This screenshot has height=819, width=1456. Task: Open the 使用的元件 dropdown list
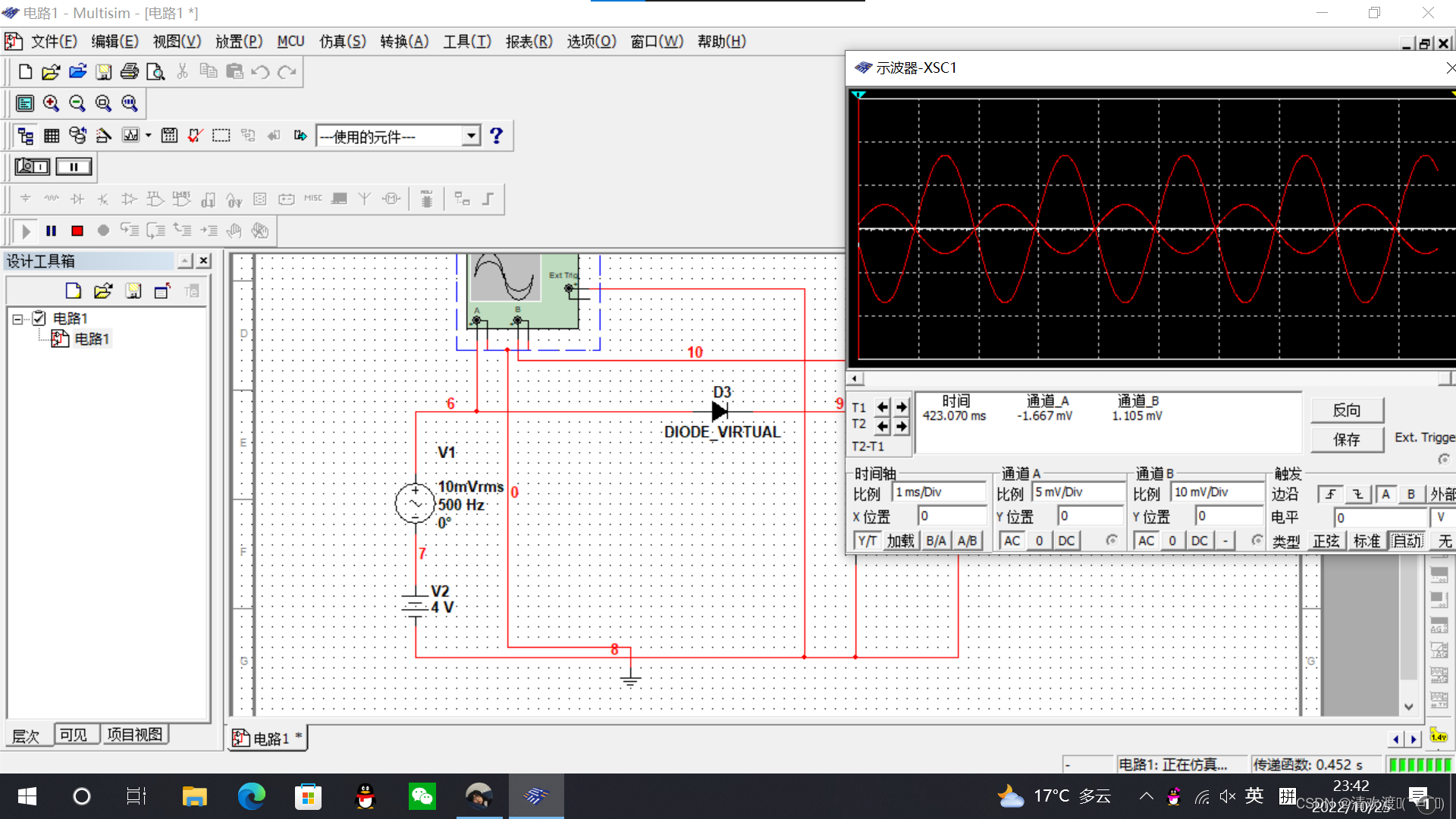471,136
